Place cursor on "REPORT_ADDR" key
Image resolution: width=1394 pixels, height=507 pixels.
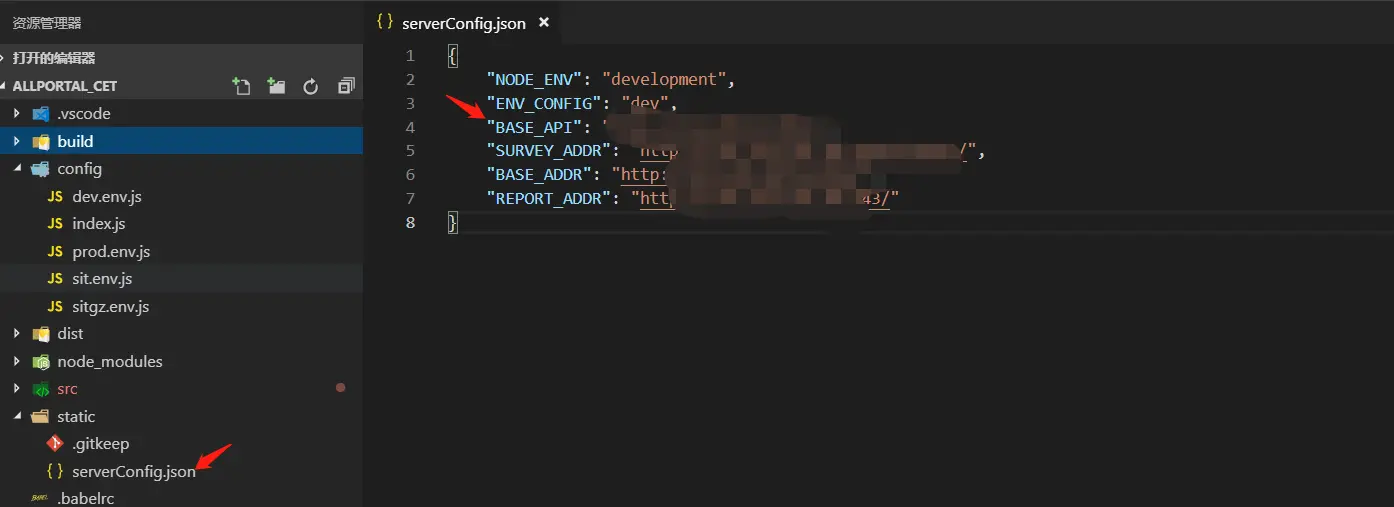[548, 199]
